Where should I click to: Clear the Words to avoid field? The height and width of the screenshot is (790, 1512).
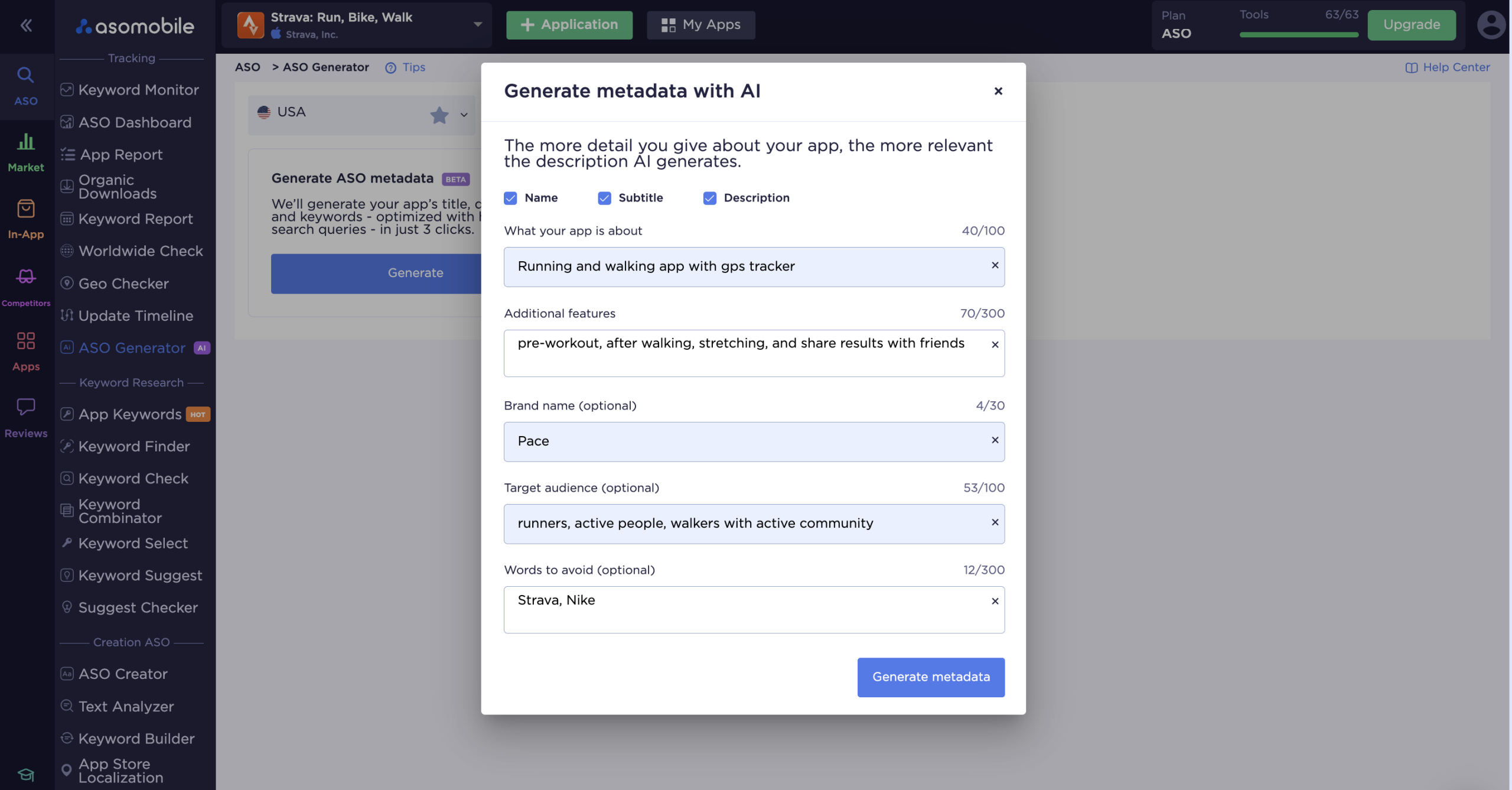[x=995, y=601]
